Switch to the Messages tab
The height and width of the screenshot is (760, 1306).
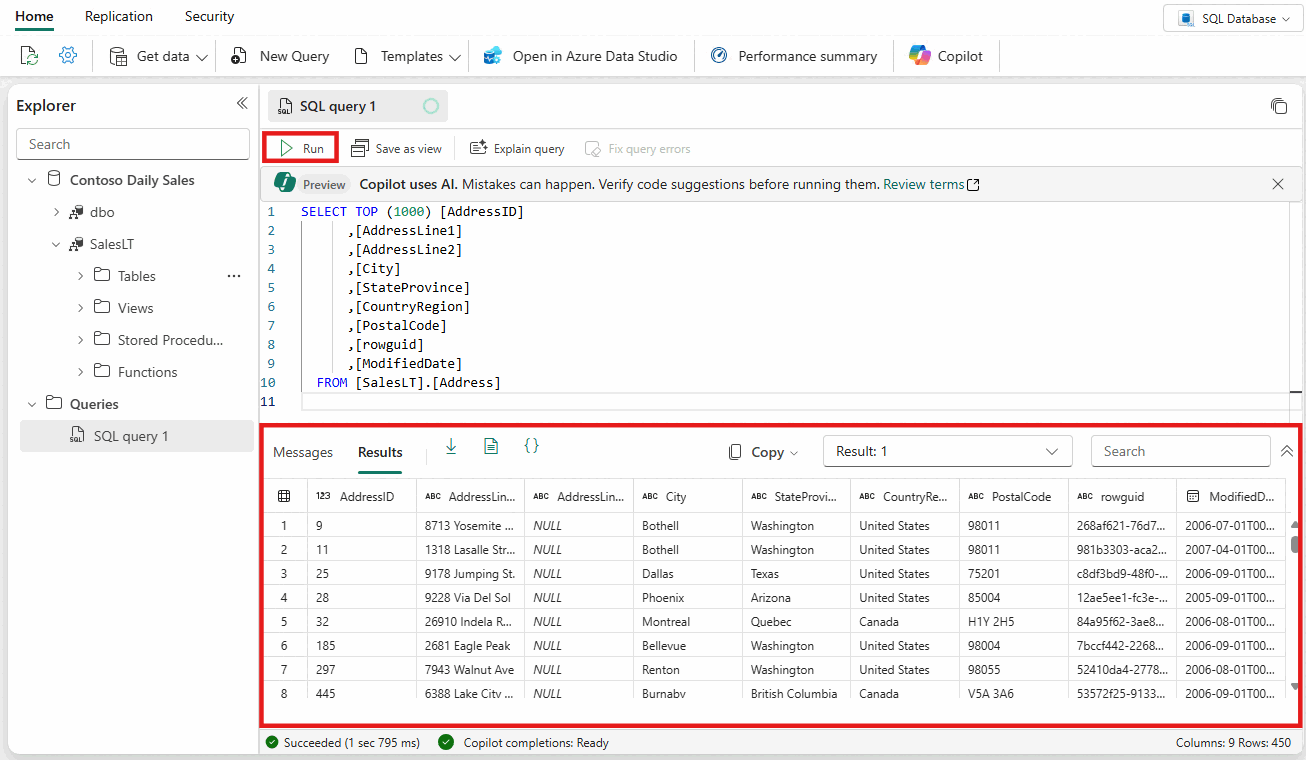(x=302, y=452)
